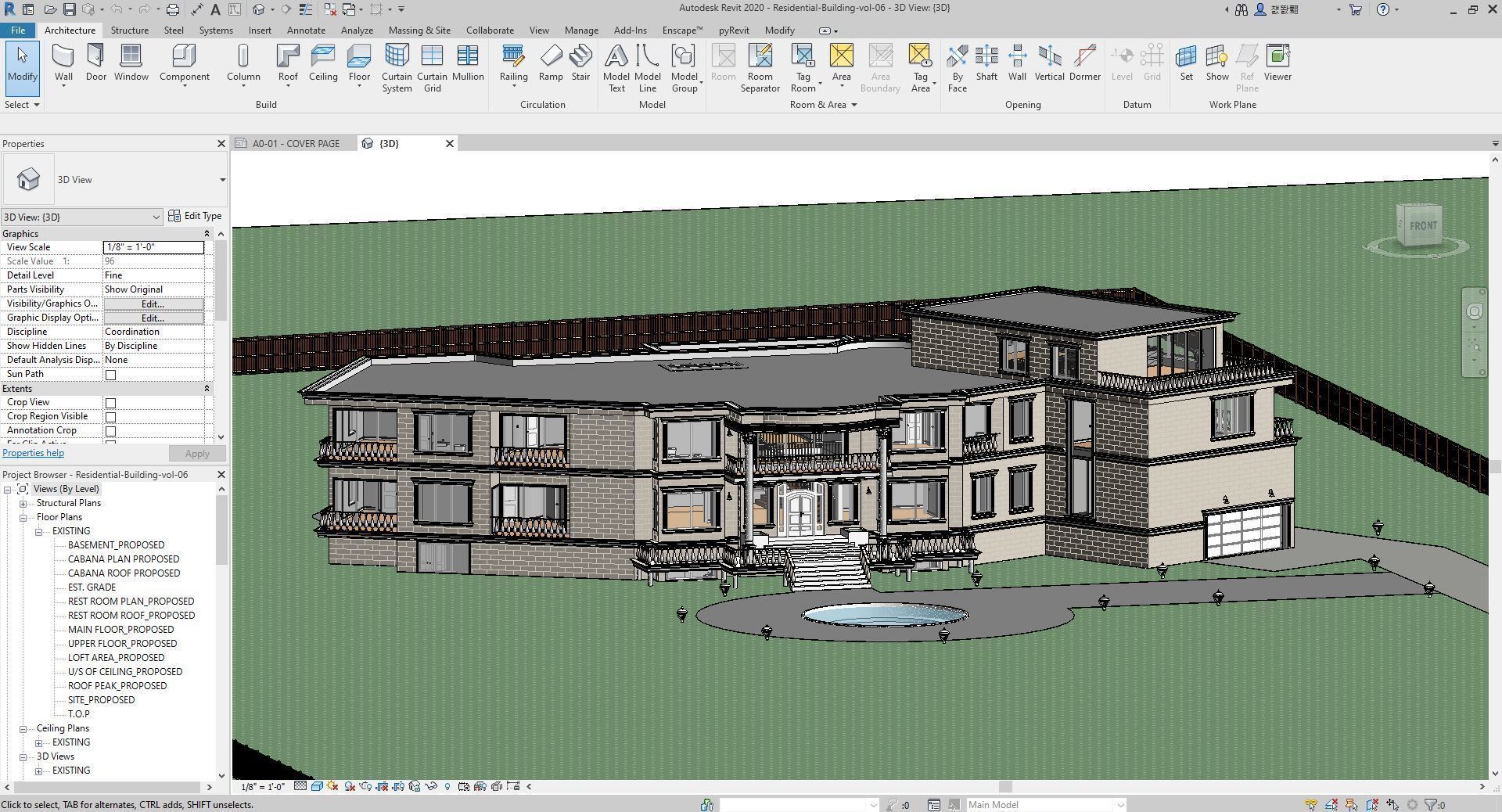This screenshot has width=1502, height=812.
Task: Switch to the A0-01 - COVER PAGE view tab
Action: 296,144
